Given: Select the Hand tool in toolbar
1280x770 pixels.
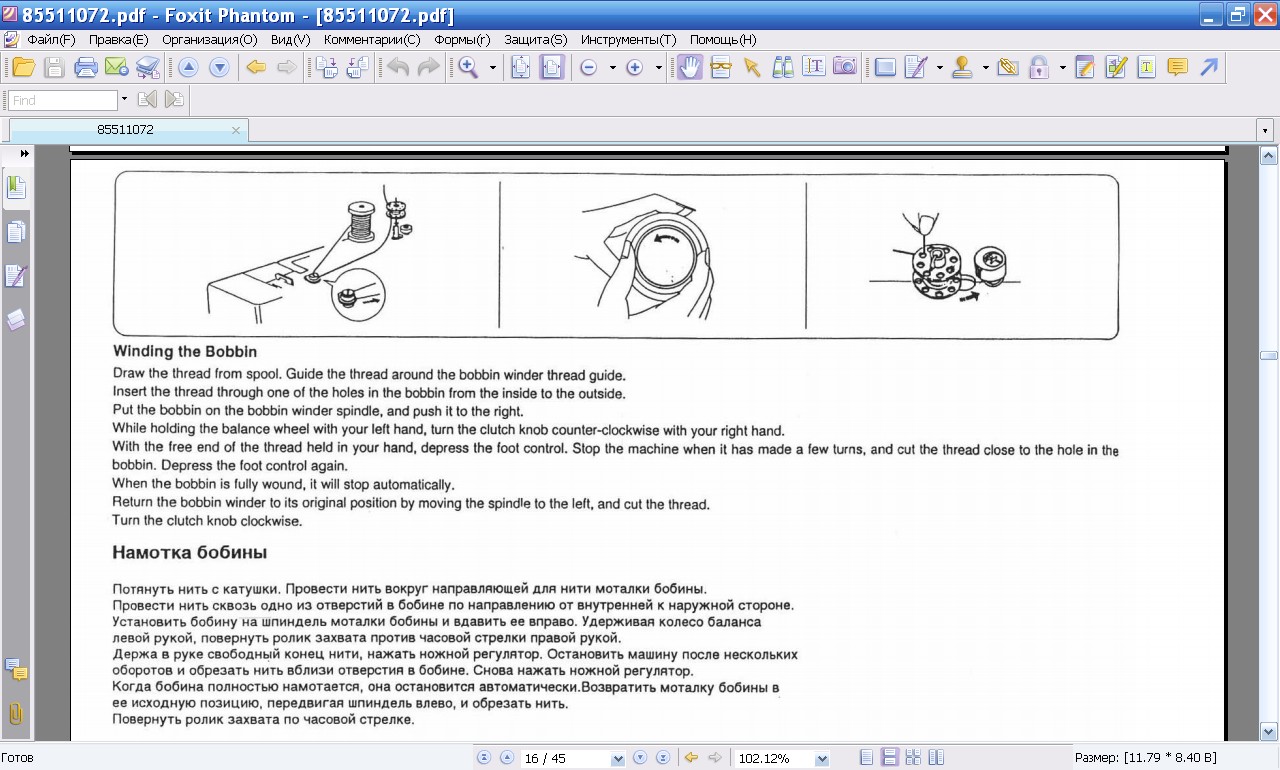Looking at the screenshot, I should coord(689,67).
